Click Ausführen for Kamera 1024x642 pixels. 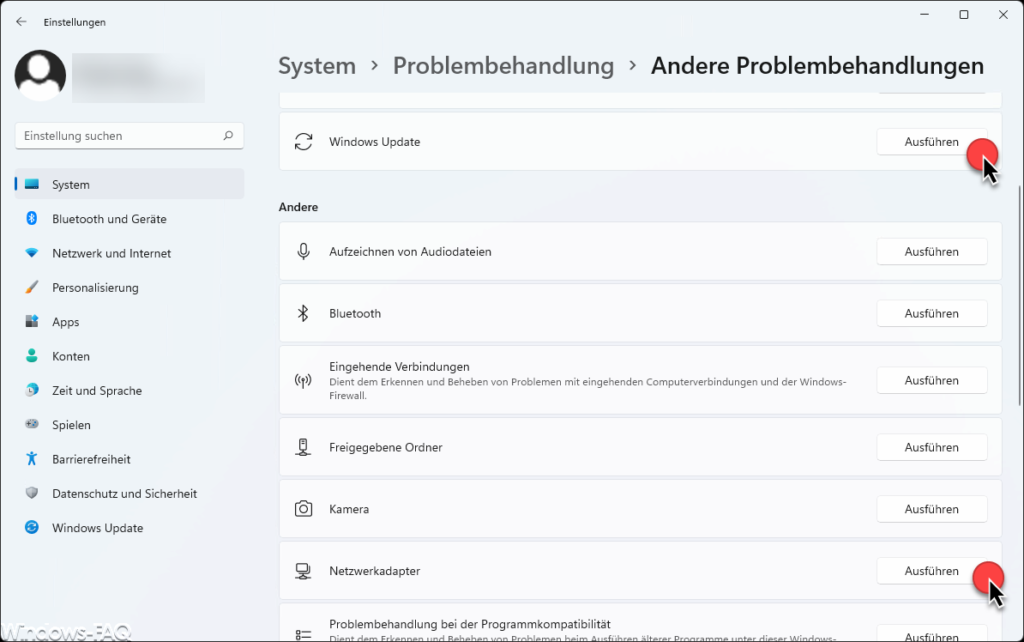click(931, 509)
